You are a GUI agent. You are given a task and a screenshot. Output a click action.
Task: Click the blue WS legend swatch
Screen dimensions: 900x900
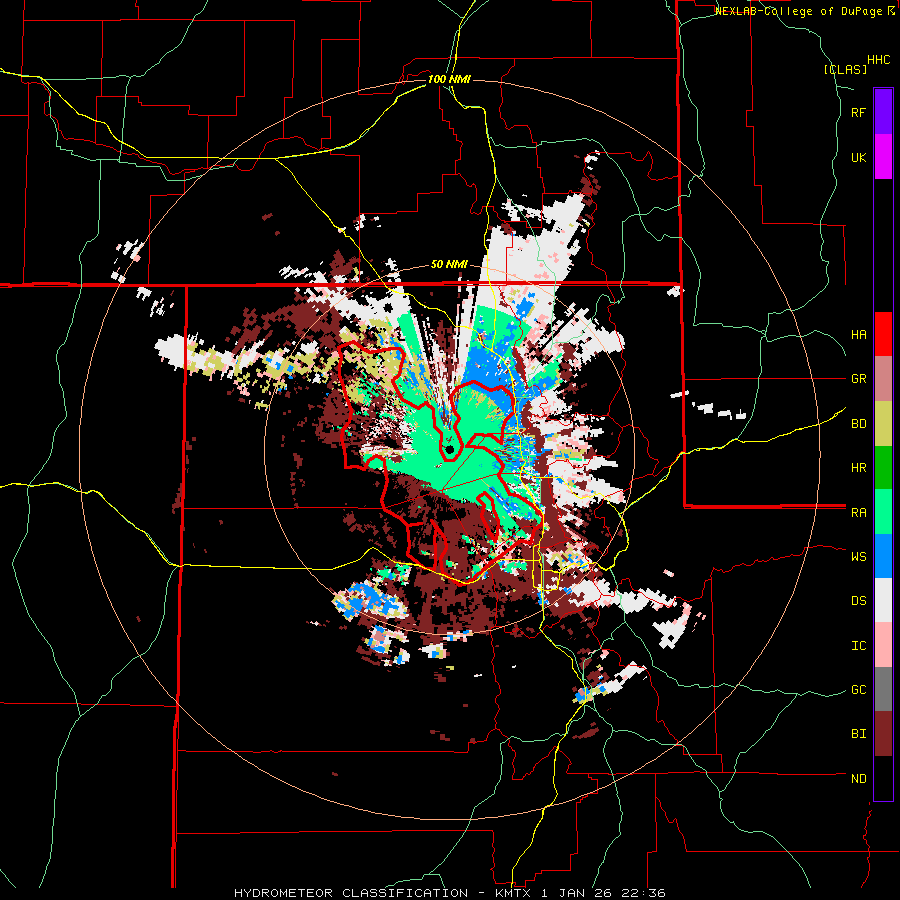[x=883, y=556]
